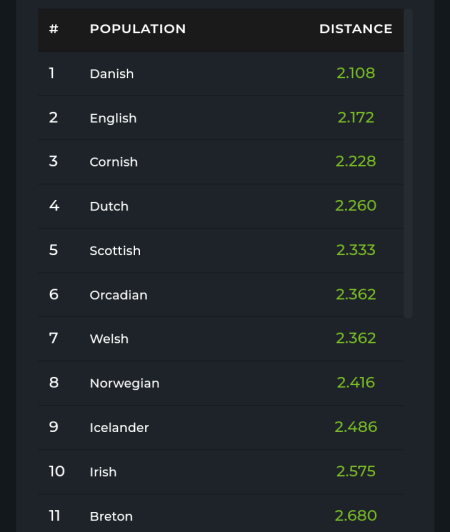
Task: Click the 2.108 distance value
Action: (x=356, y=73)
